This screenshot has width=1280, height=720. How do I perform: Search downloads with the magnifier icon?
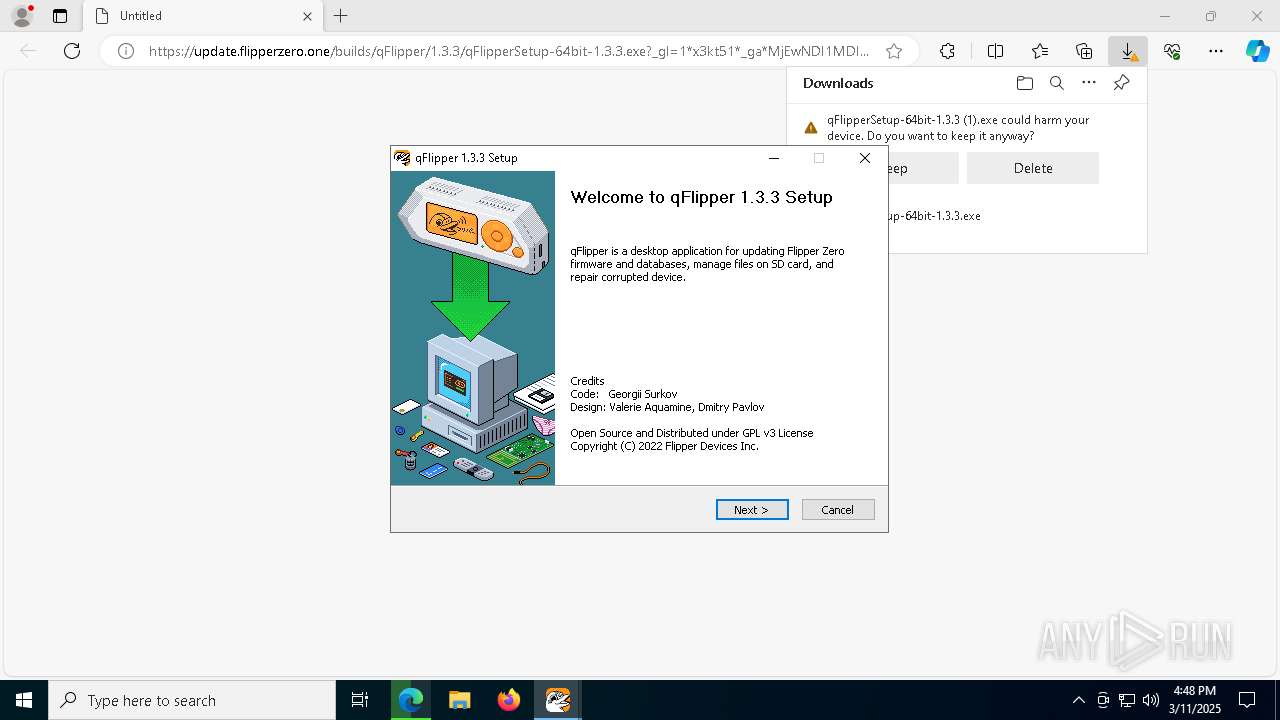coord(1057,83)
